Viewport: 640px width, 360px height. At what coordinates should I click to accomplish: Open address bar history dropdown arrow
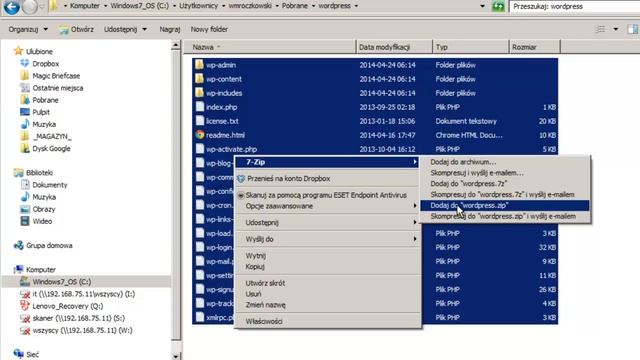tap(482, 6)
